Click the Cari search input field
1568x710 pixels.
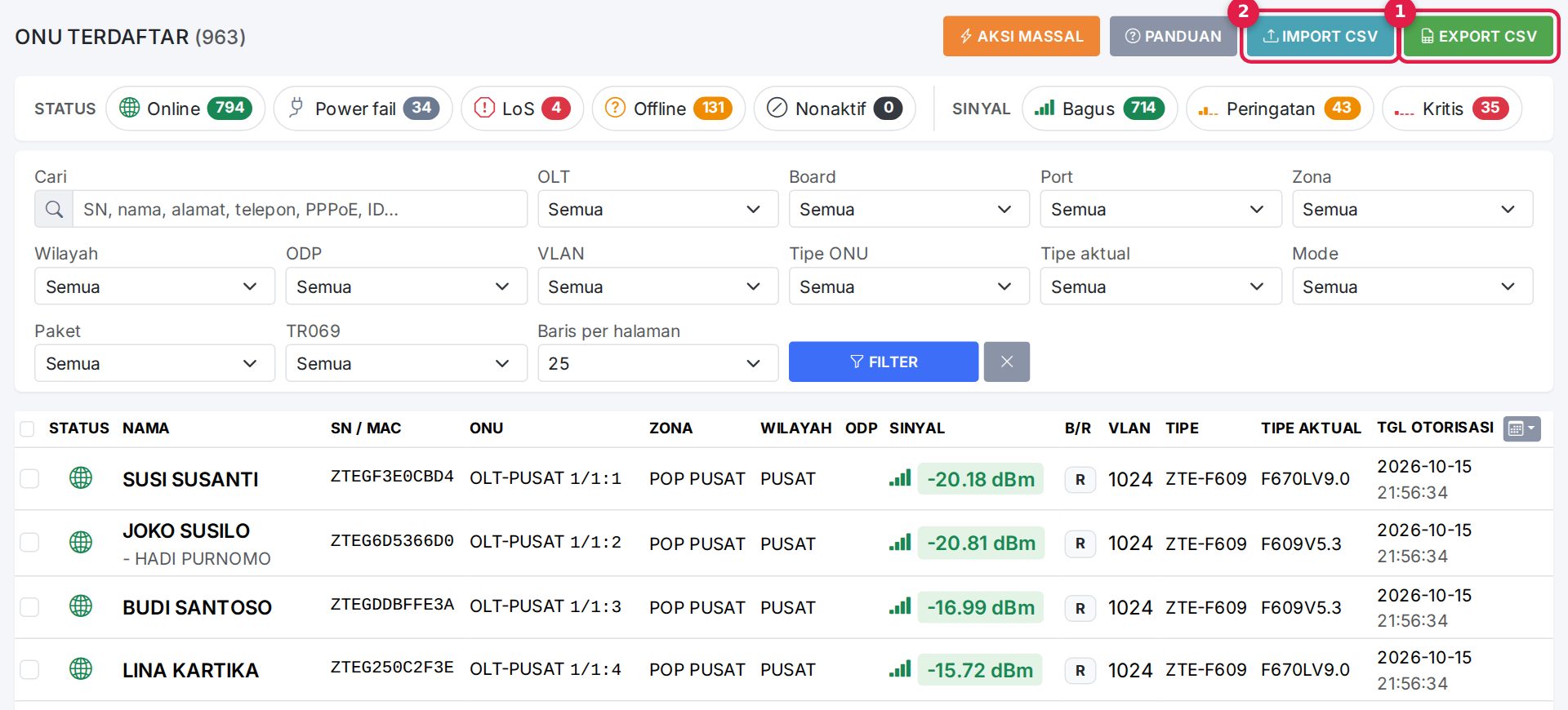[300, 210]
